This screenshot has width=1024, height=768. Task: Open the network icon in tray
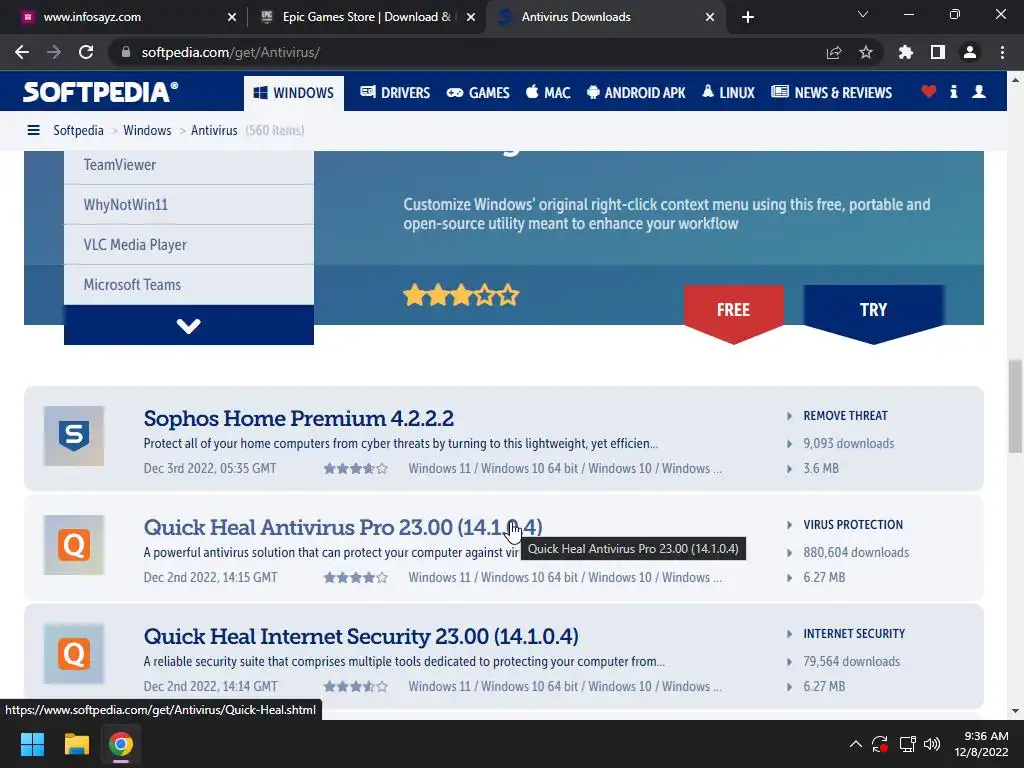coord(907,744)
